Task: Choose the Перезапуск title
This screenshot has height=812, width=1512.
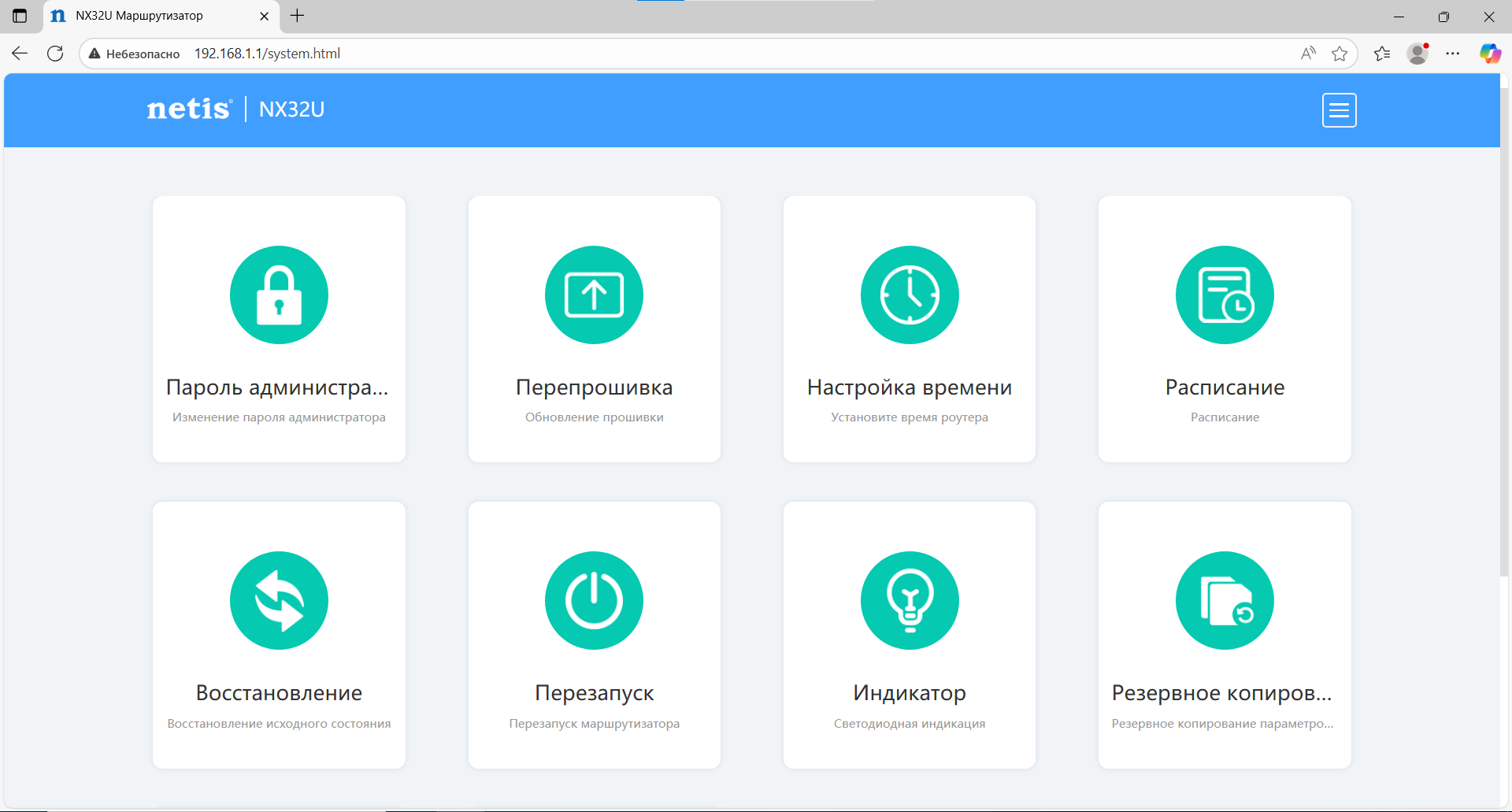Action: pyautogui.click(x=595, y=692)
